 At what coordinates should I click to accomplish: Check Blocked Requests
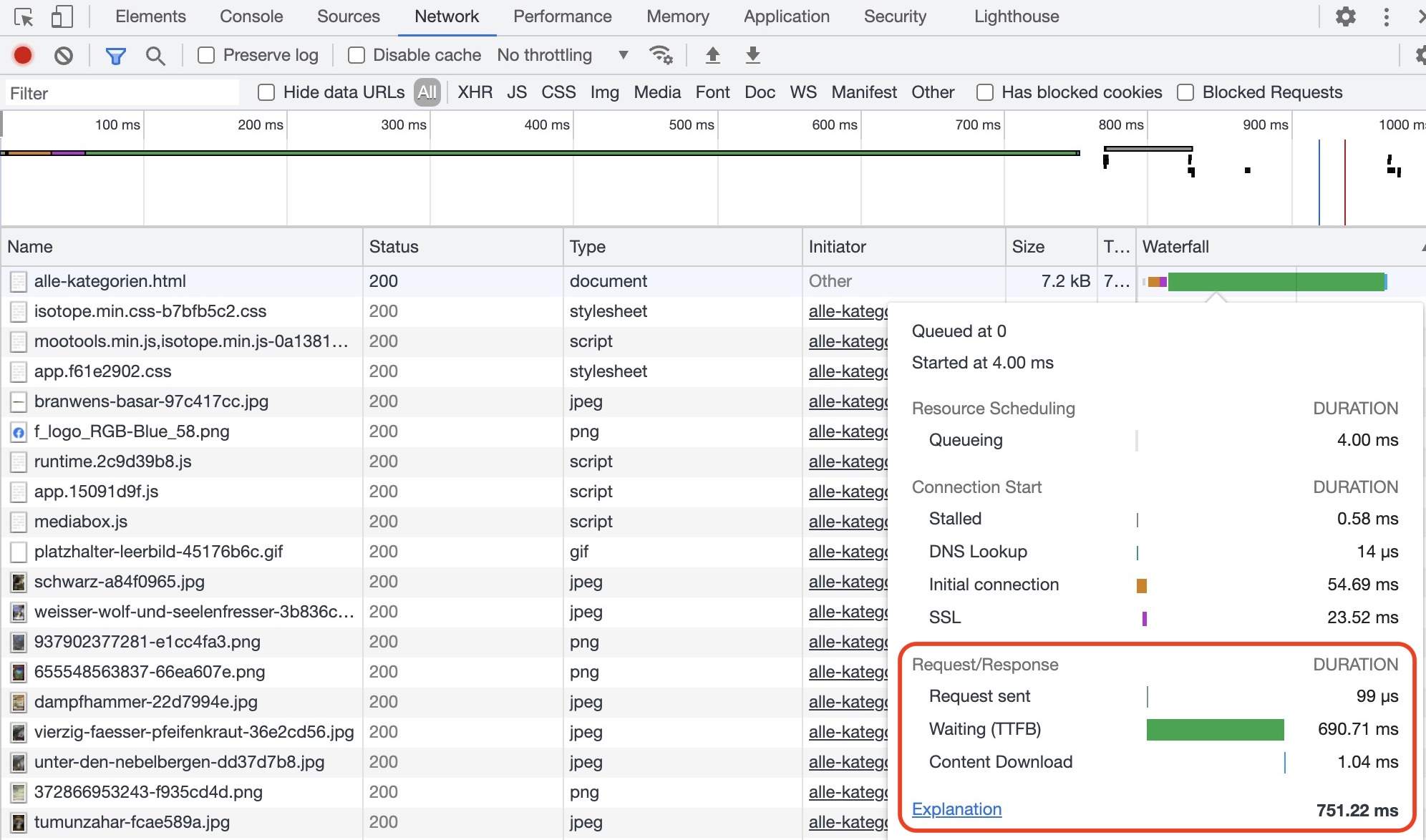click(1185, 92)
